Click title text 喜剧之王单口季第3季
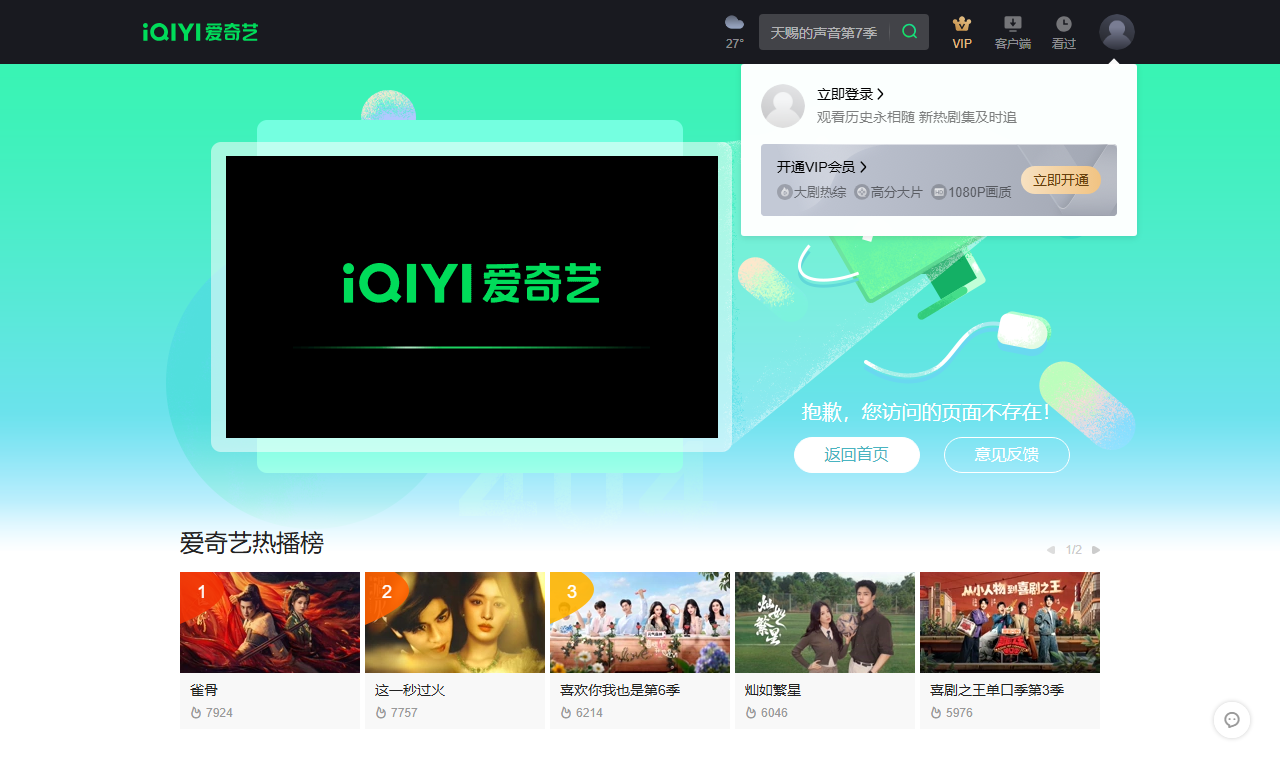 click(x=997, y=690)
